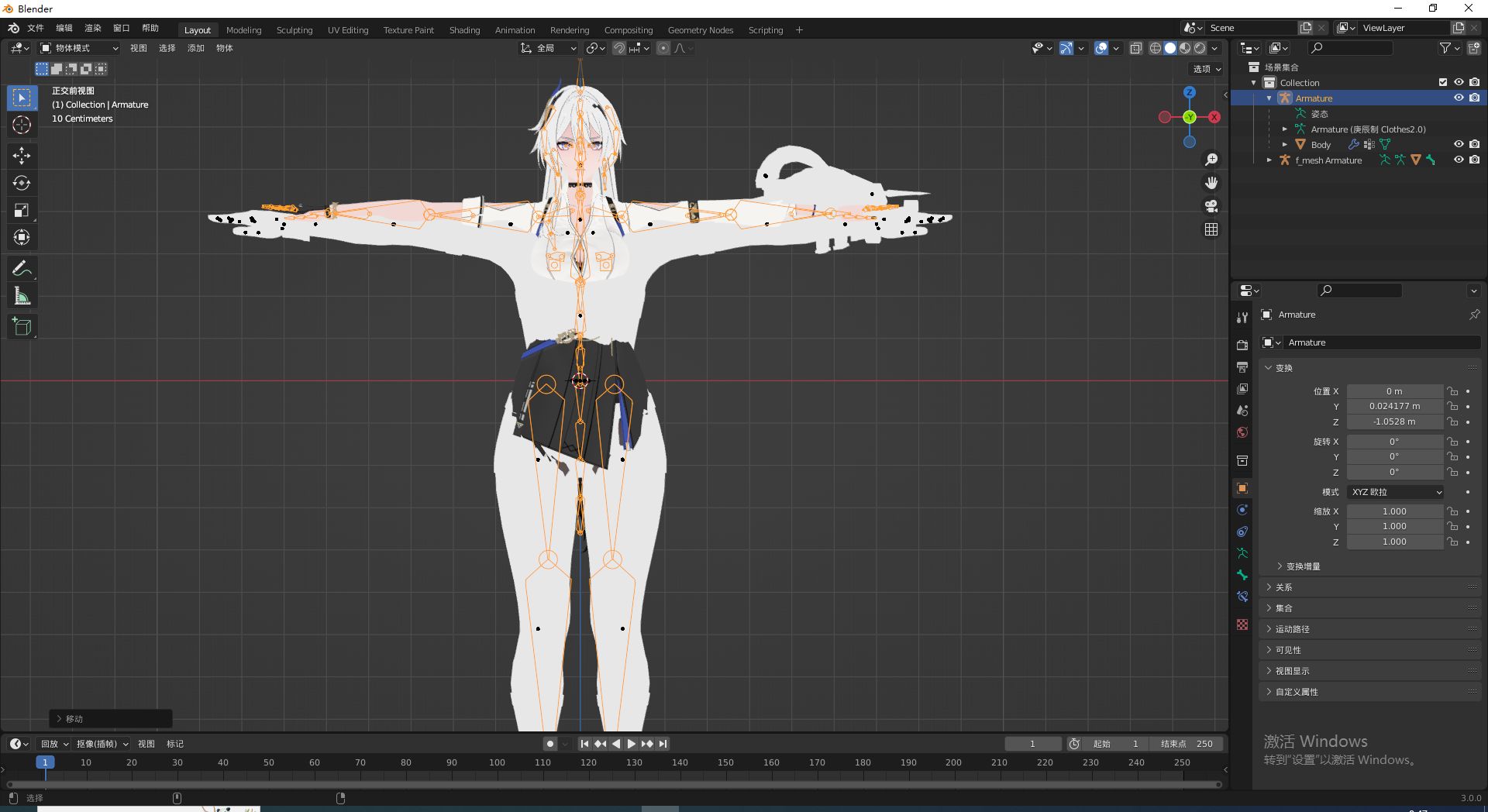
Task: Switch to the Shading workspace tab
Action: (464, 30)
